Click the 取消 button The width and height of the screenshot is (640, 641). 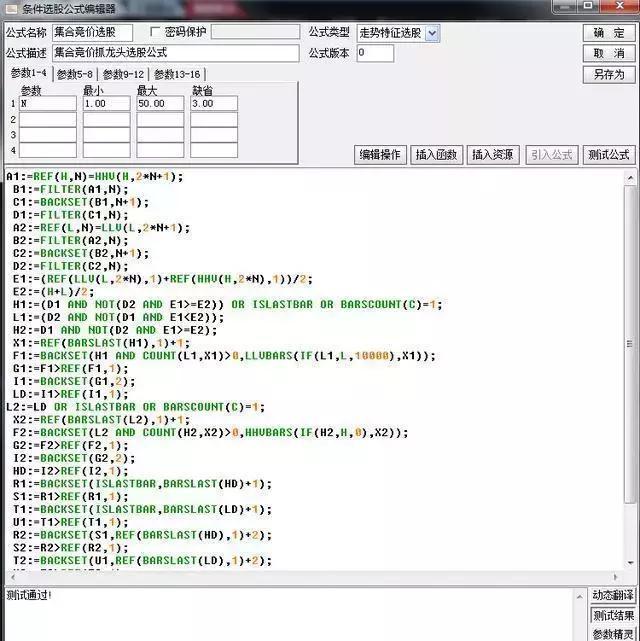click(608, 53)
